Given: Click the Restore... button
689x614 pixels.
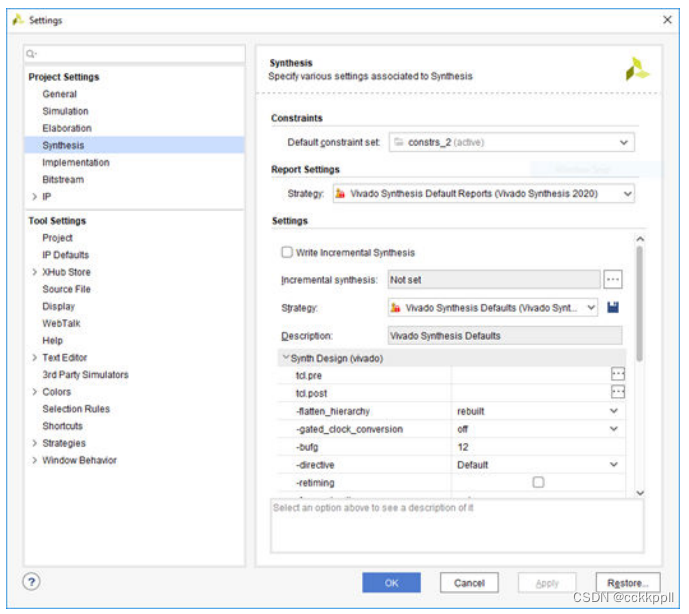Looking at the screenshot, I should click(x=627, y=583).
